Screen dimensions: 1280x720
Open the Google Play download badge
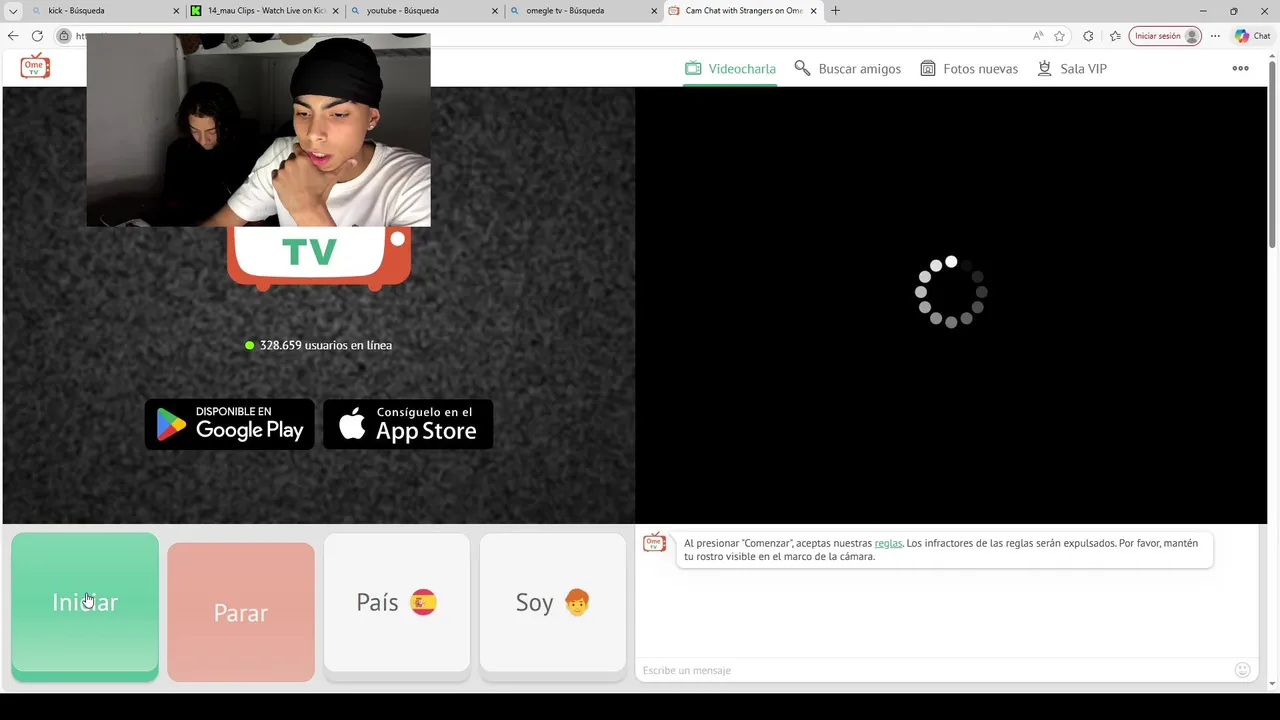230,424
